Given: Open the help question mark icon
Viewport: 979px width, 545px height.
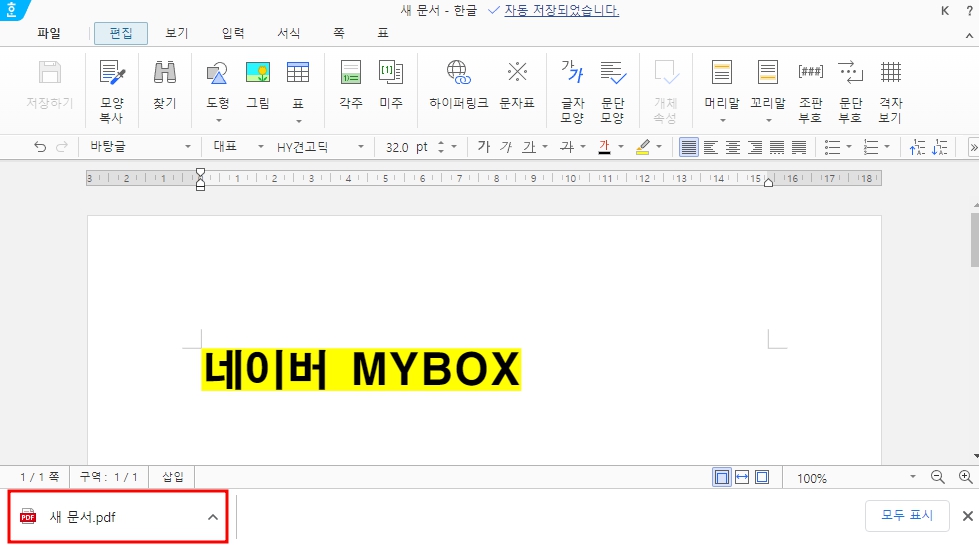Looking at the screenshot, I should 970,11.
